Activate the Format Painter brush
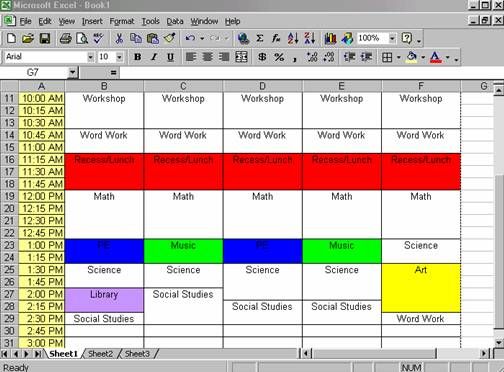The width and height of the screenshot is (504, 372). [170, 38]
